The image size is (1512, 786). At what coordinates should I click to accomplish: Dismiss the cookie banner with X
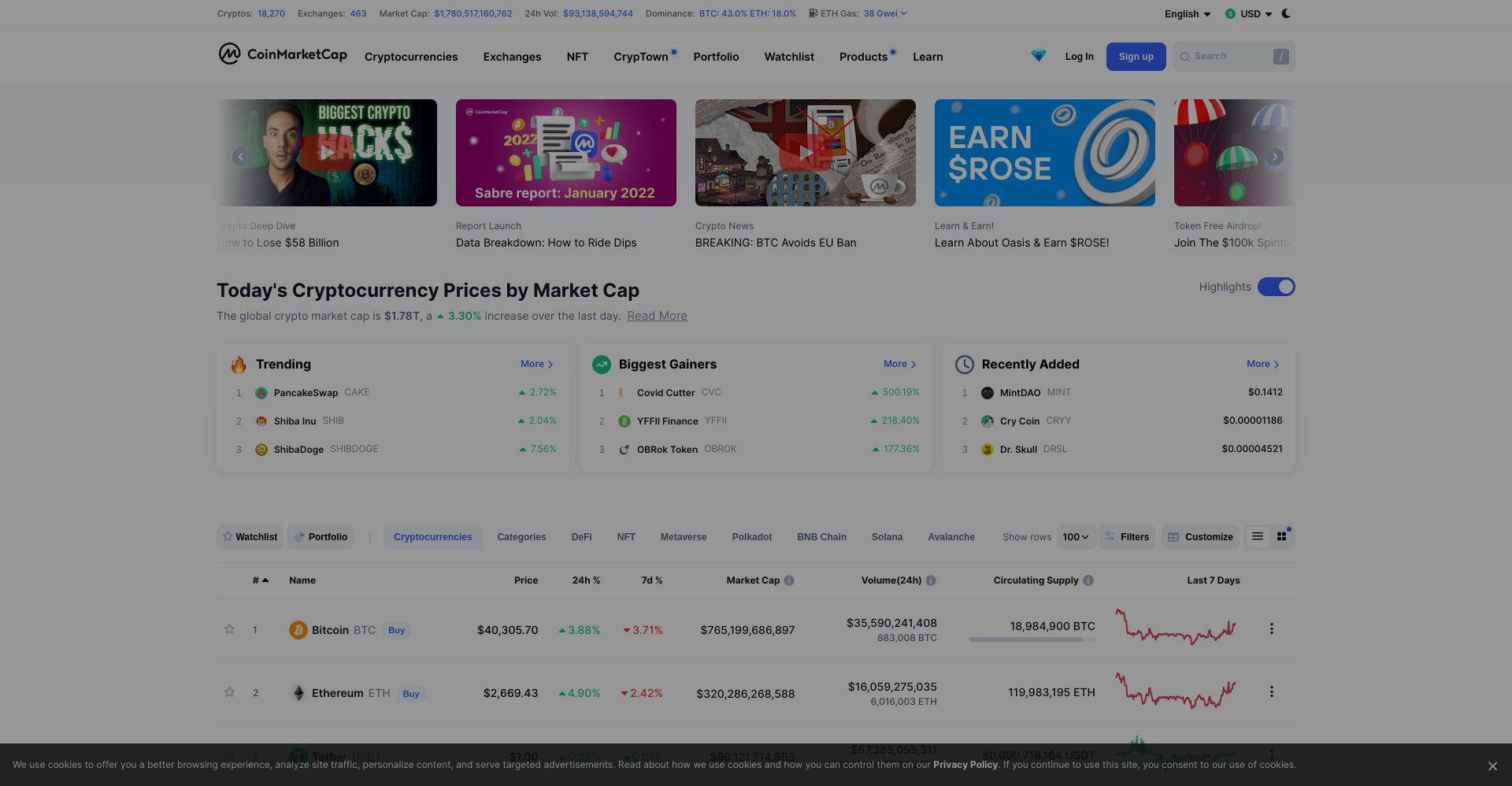click(x=1492, y=766)
